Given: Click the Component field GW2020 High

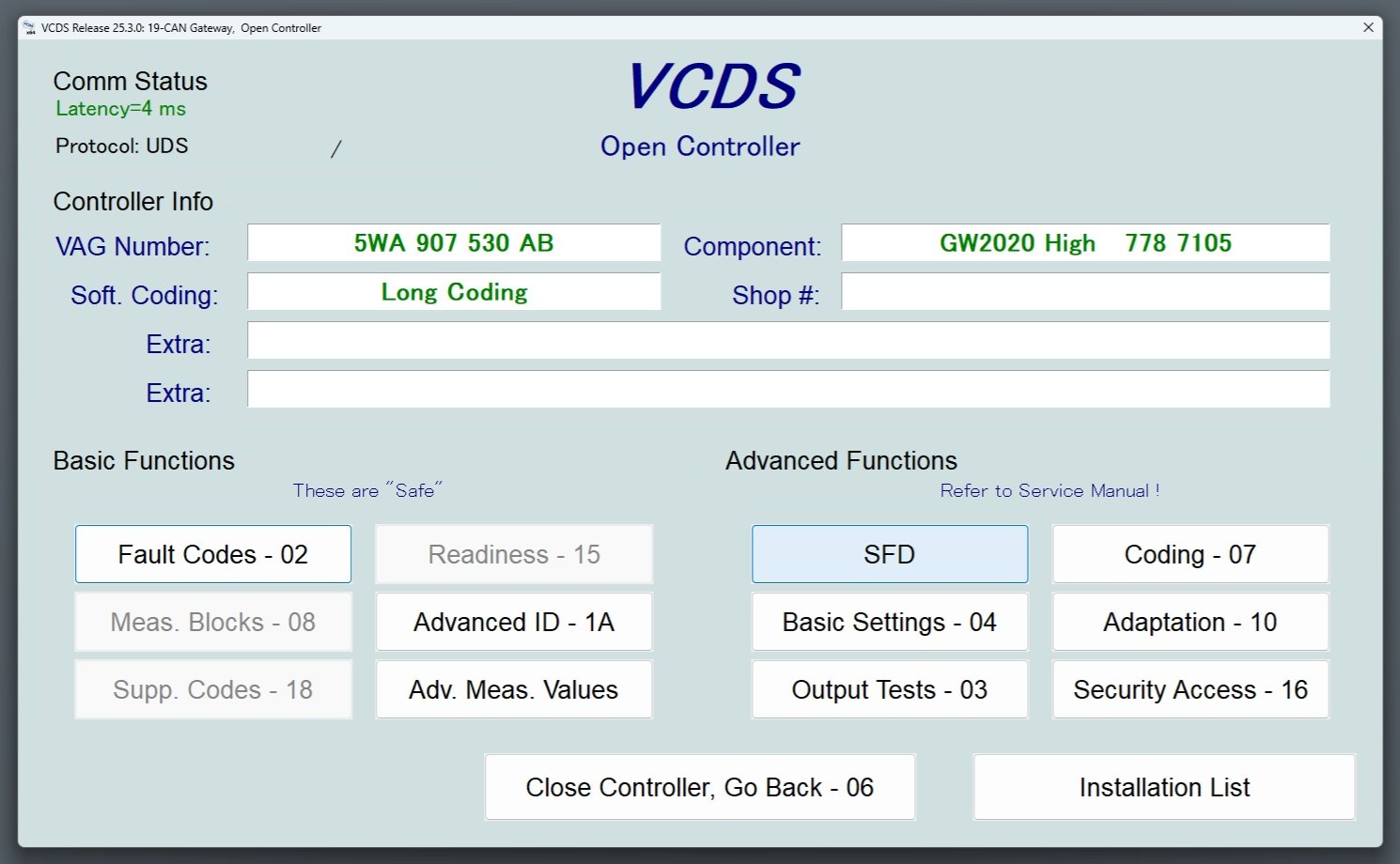Looking at the screenshot, I should click(1085, 242).
